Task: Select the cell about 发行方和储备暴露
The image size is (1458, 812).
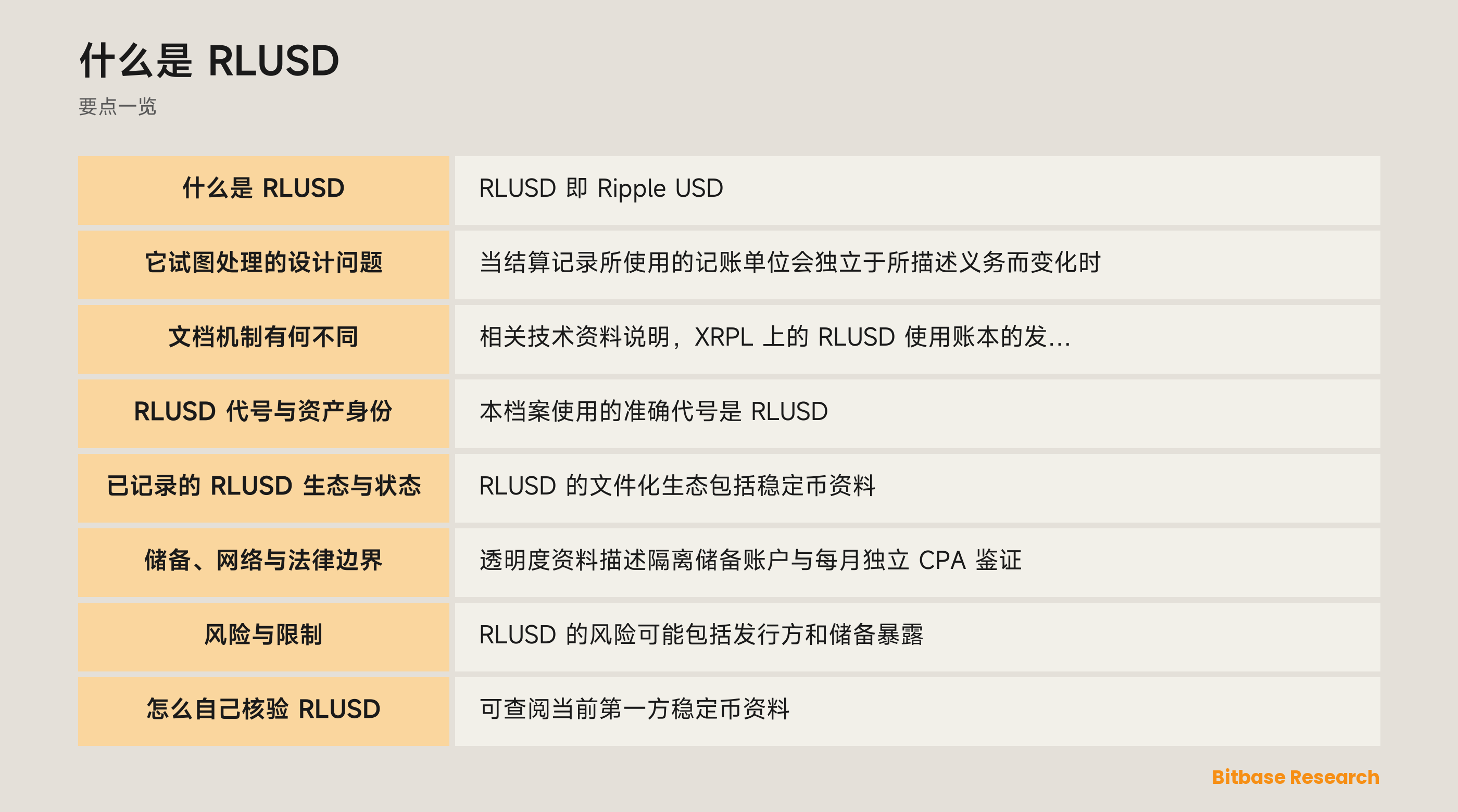Action: [x=917, y=637]
